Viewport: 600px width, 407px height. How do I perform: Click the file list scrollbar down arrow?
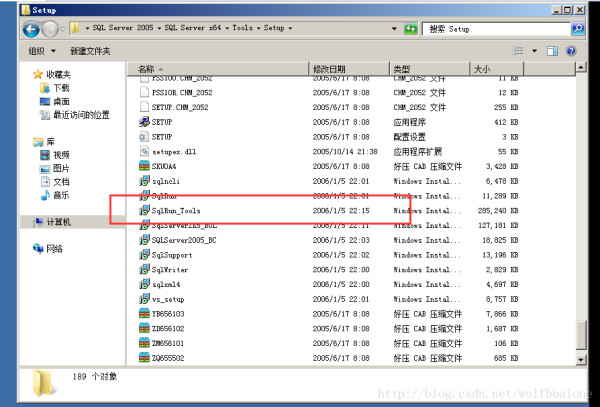tap(581, 359)
